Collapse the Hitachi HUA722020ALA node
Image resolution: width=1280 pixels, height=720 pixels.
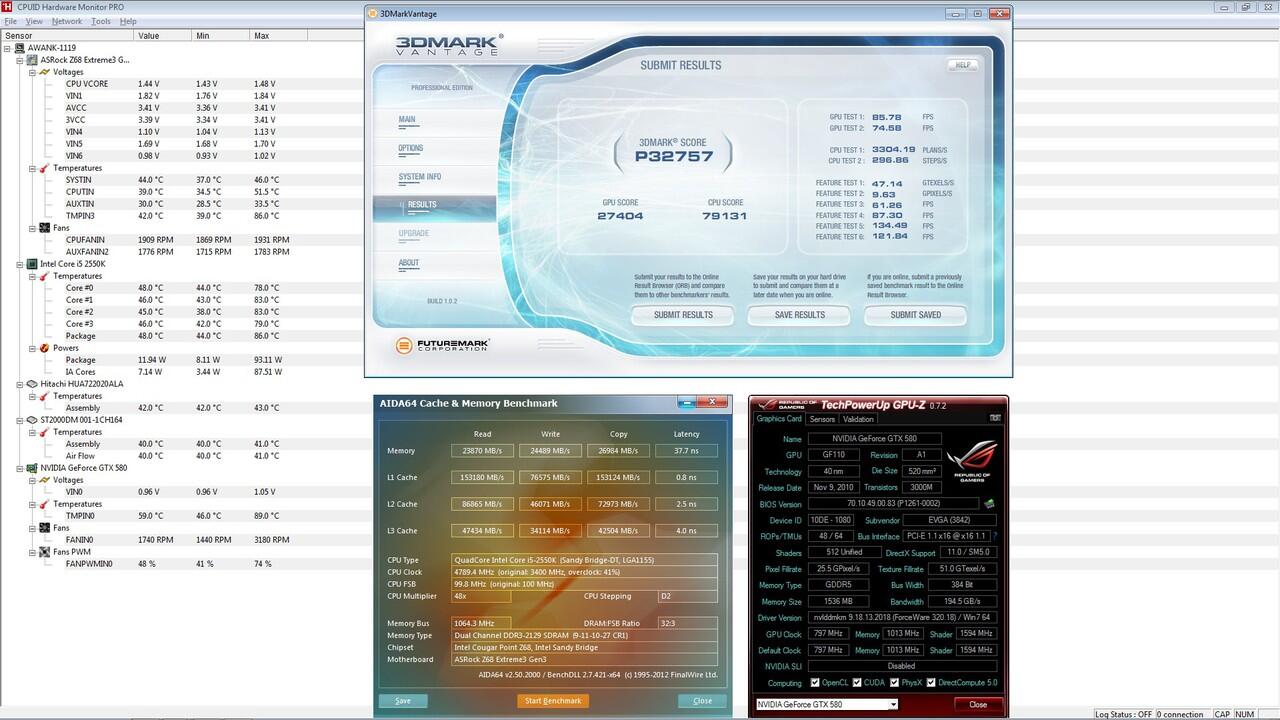(x=20, y=384)
